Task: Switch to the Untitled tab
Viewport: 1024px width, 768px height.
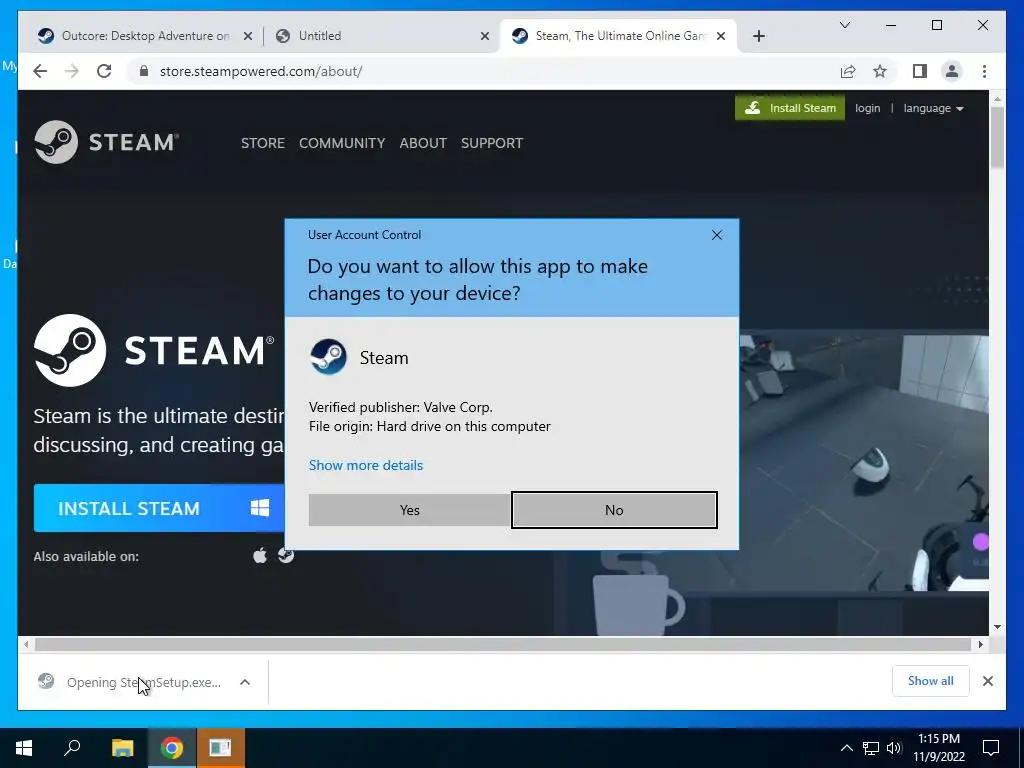Action: point(377,36)
